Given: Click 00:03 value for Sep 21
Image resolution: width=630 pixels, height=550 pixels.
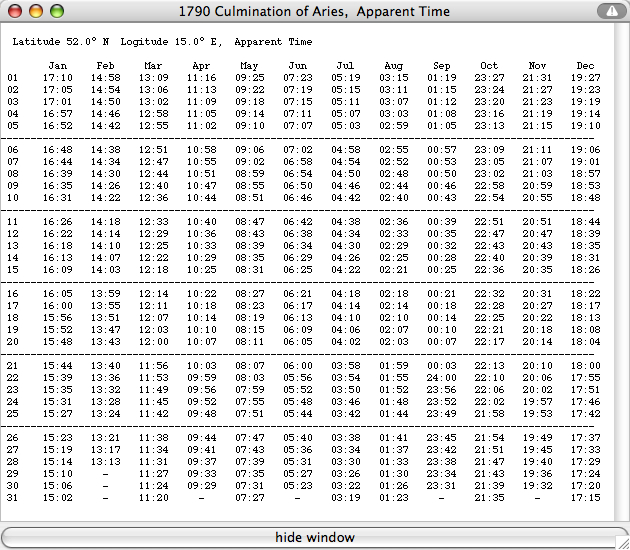Looking at the screenshot, I should (442, 365).
